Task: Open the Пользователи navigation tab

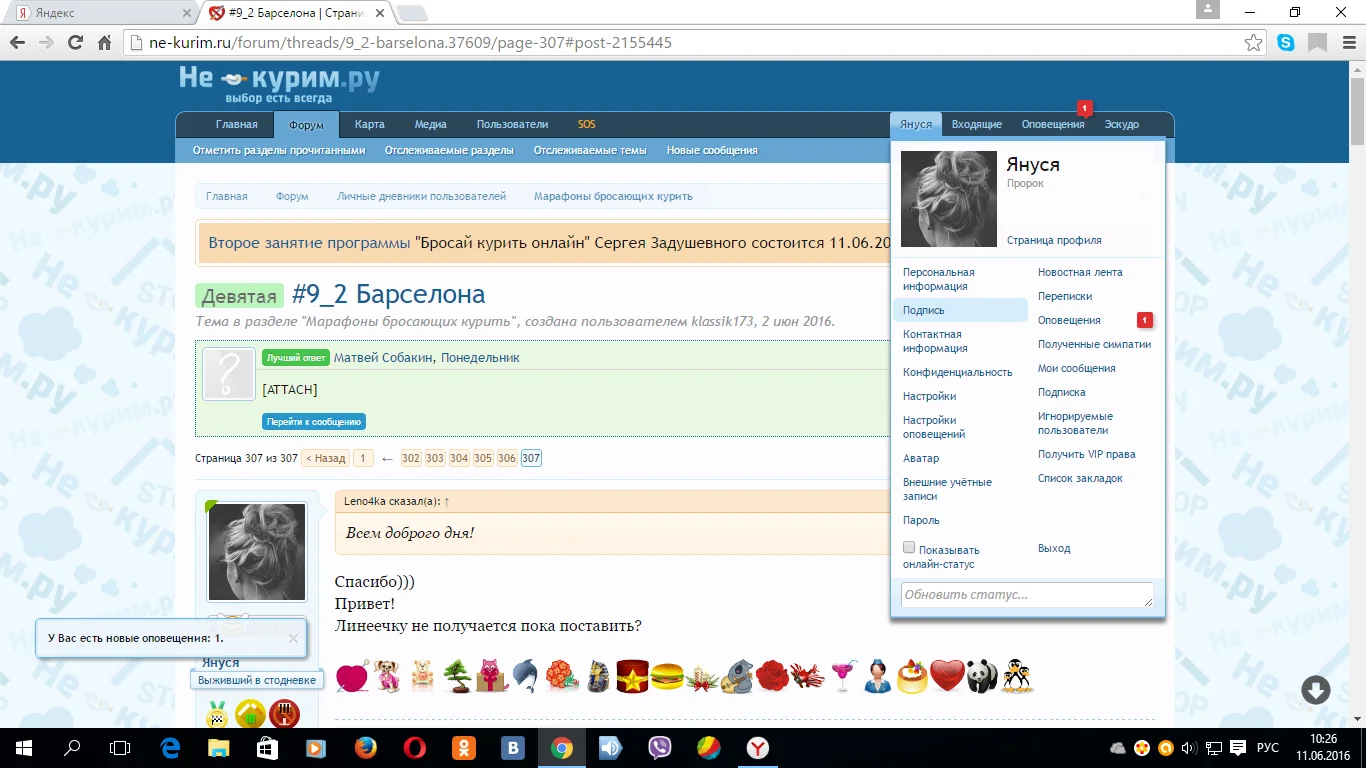Action: 512,125
